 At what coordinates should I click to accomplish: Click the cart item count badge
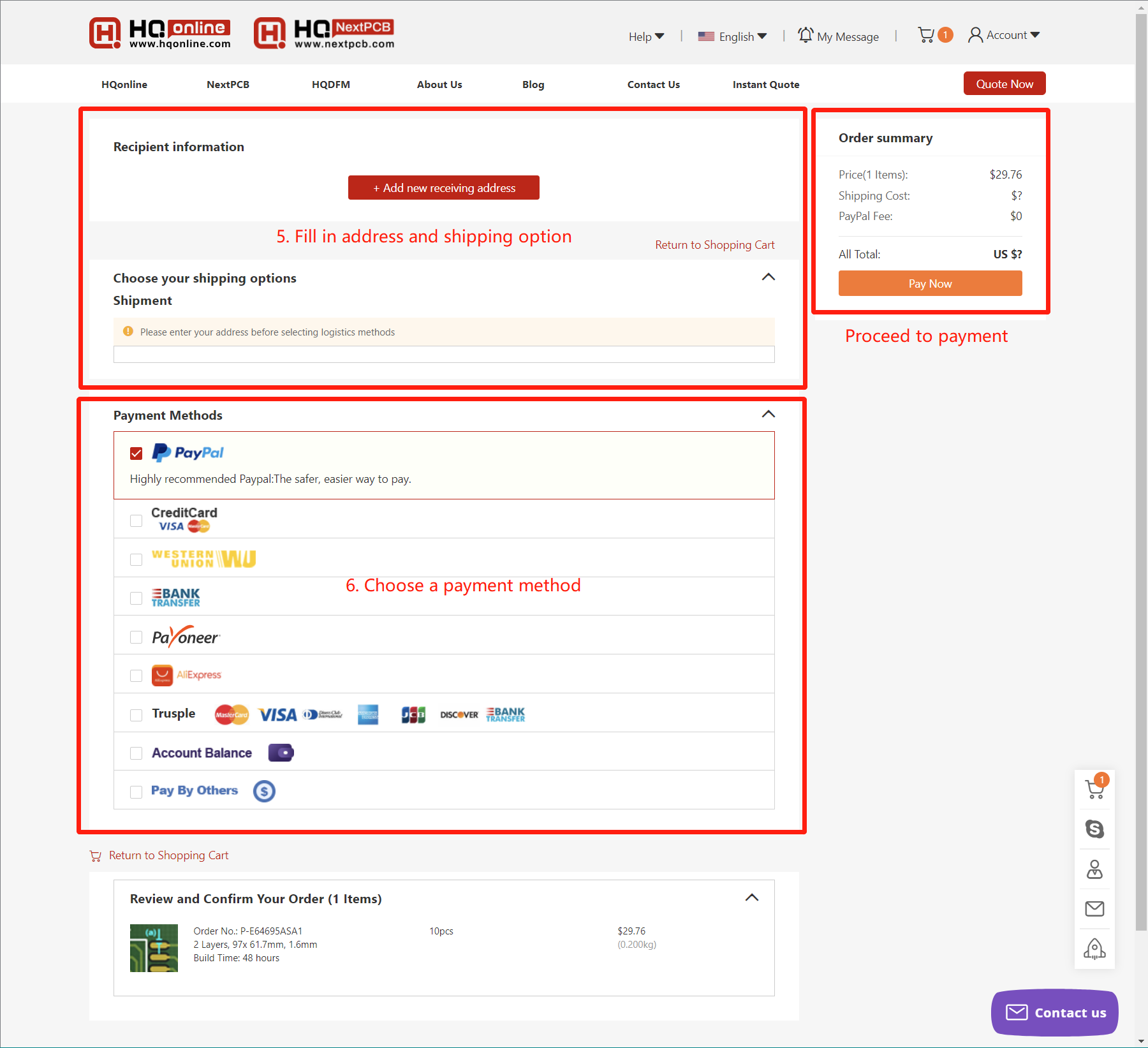(945, 35)
